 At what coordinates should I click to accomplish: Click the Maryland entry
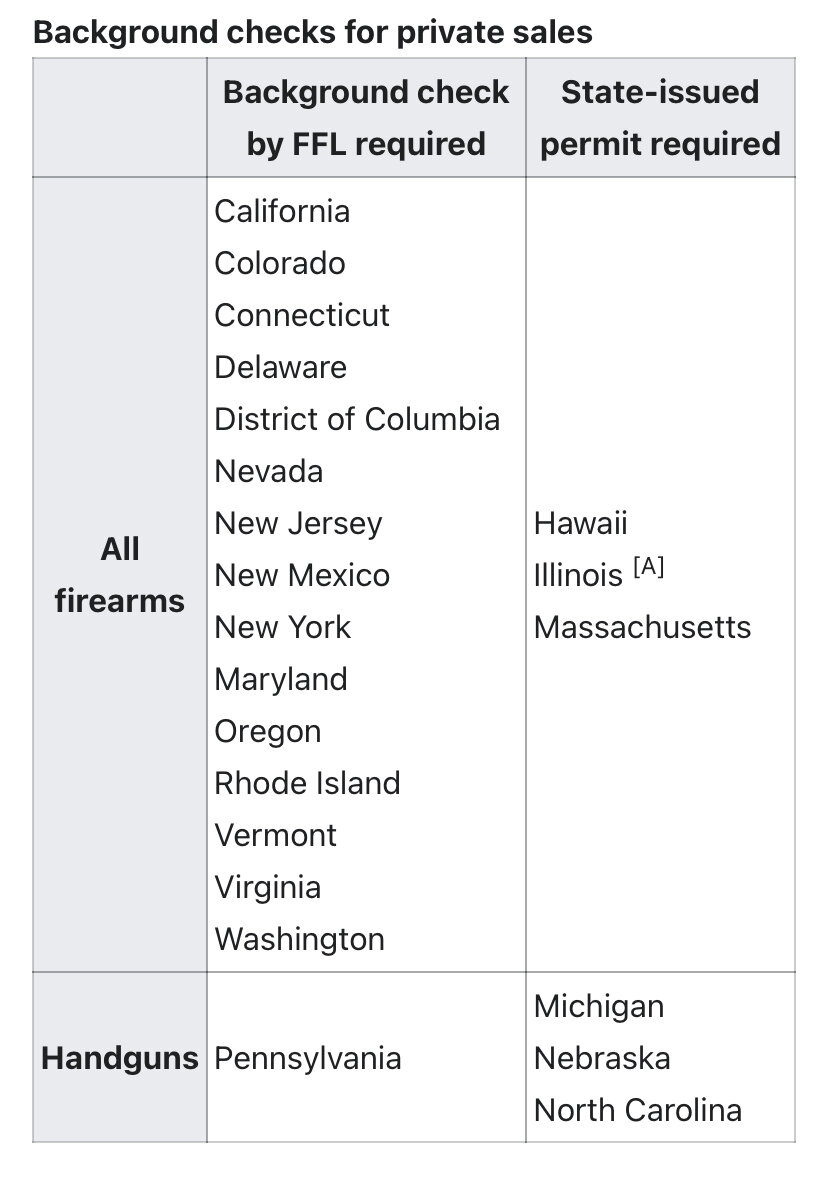280,679
